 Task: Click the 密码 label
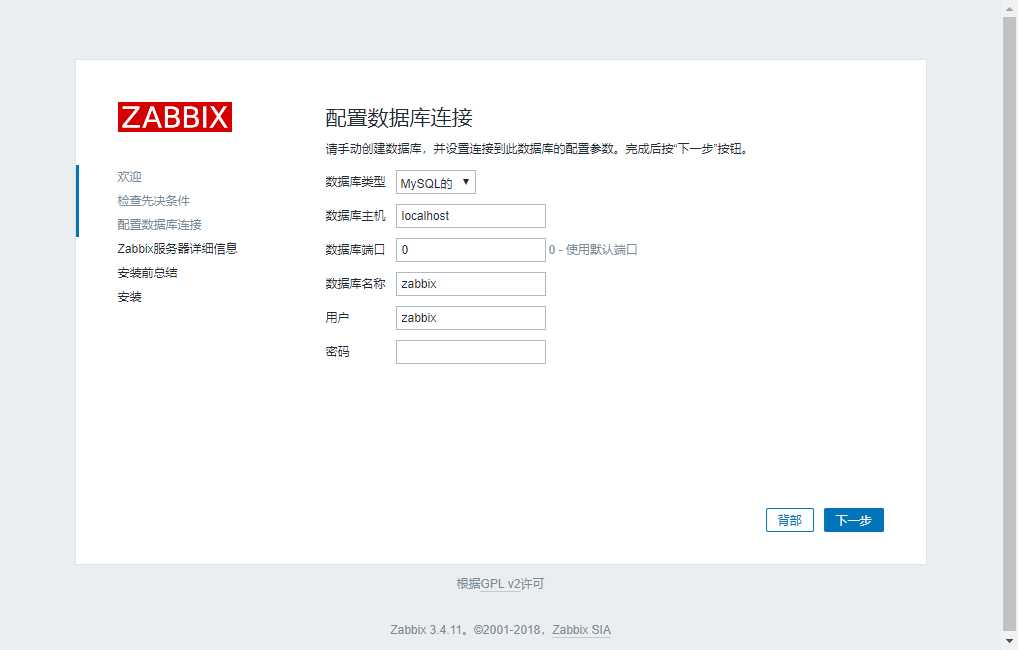coord(337,351)
